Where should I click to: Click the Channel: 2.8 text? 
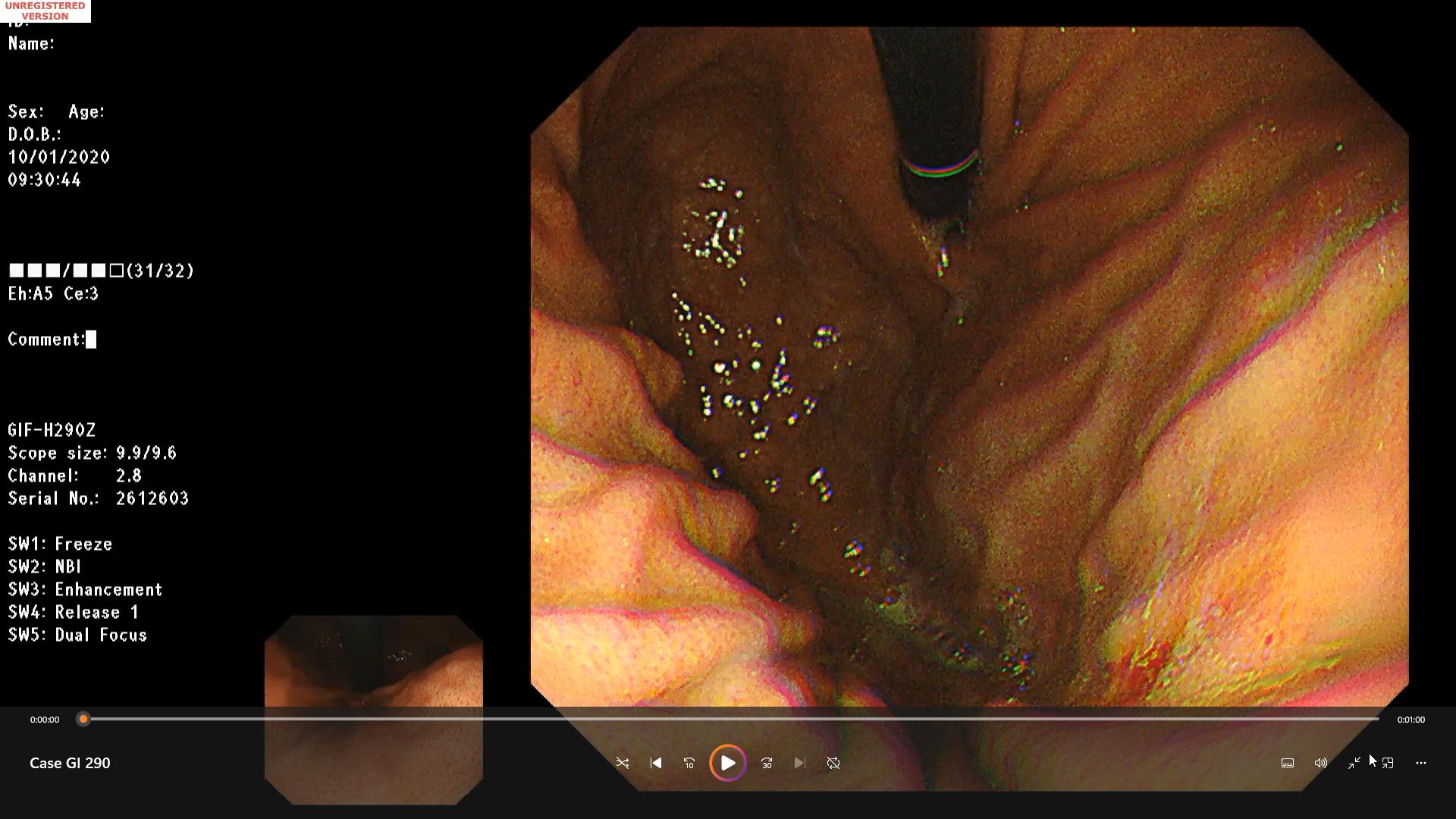click(74, 475)
